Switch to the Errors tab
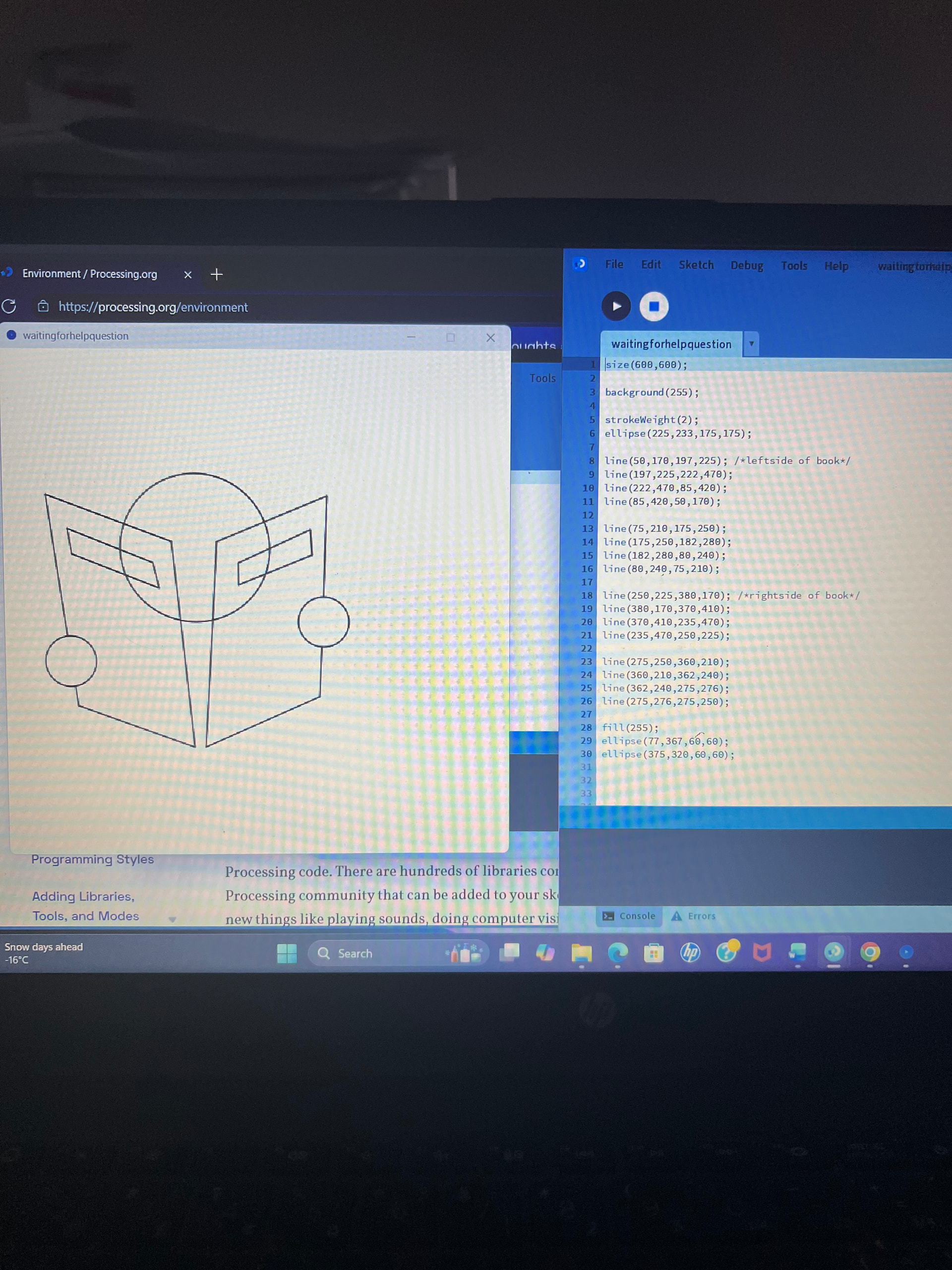 coord(694,916)
